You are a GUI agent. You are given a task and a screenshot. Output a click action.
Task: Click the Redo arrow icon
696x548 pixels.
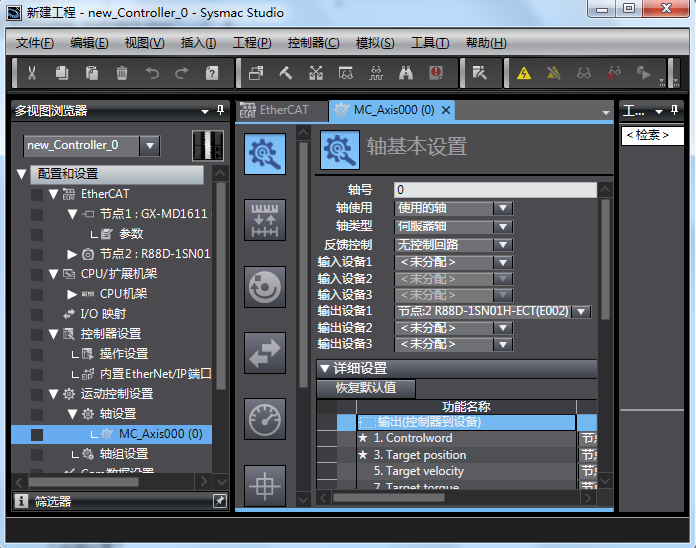(x=182, y=73)
